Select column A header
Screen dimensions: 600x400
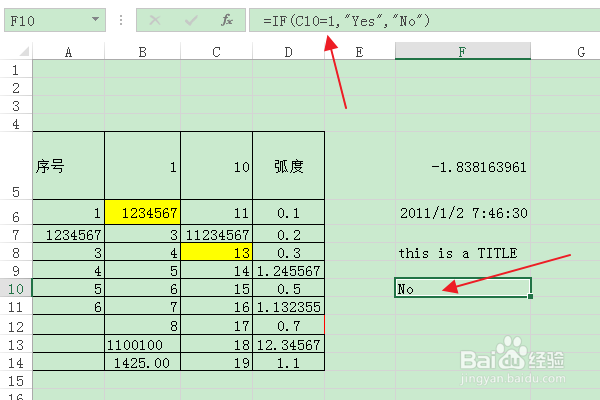pos(68,52)
